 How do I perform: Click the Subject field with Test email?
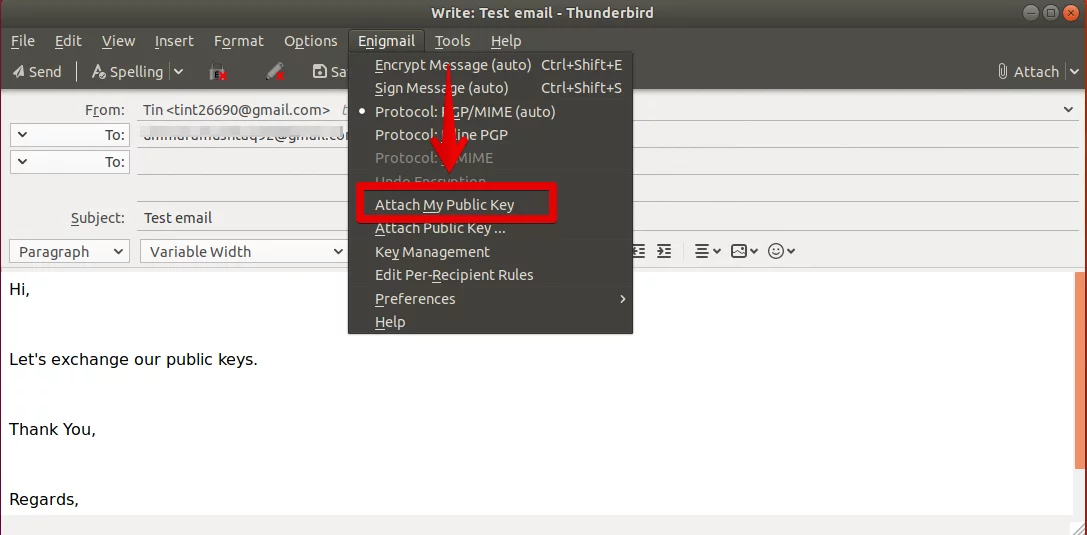[x=243, y=218]
